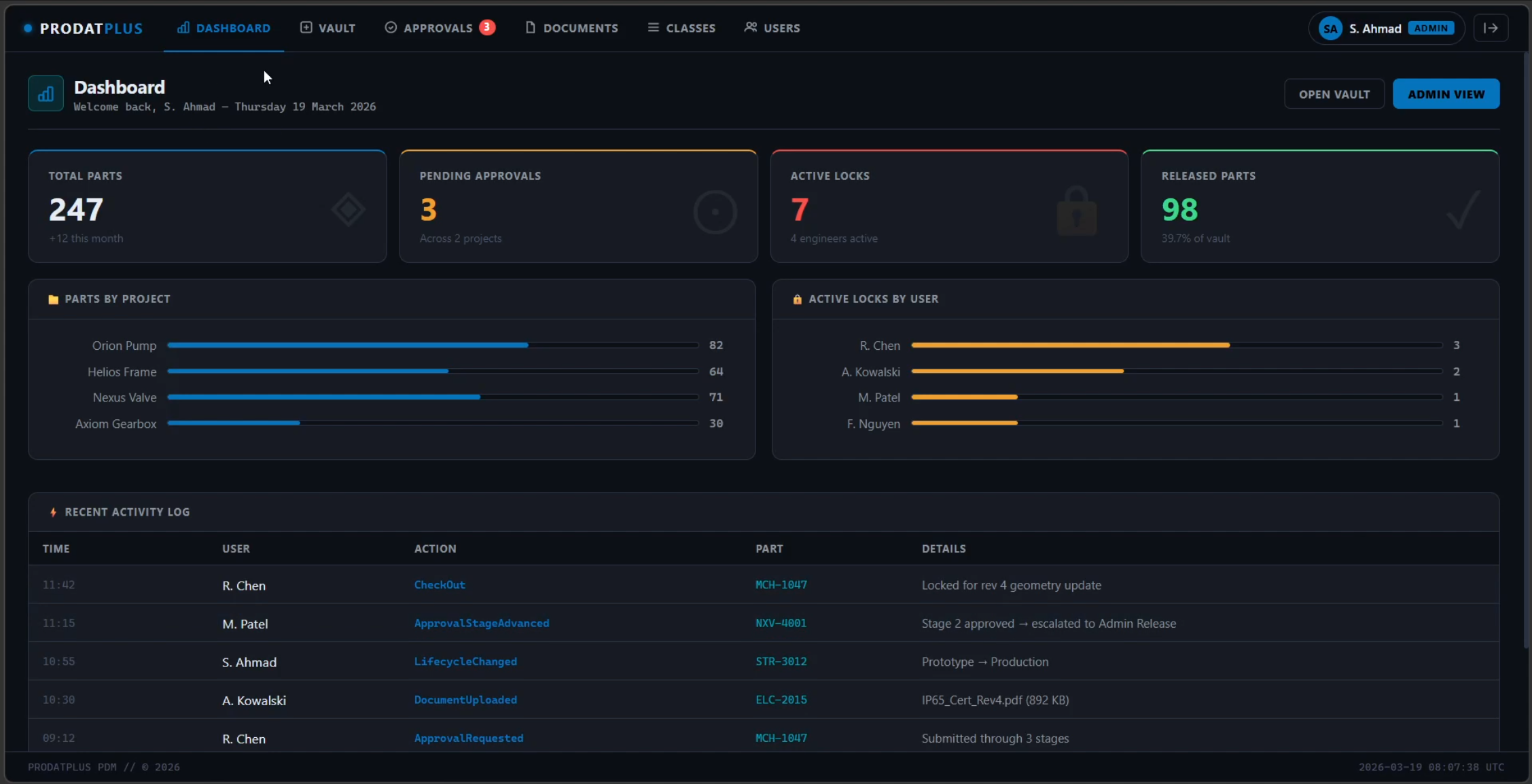Open the Vault tab
The image size is (1532, 784).
click(327, 28)
